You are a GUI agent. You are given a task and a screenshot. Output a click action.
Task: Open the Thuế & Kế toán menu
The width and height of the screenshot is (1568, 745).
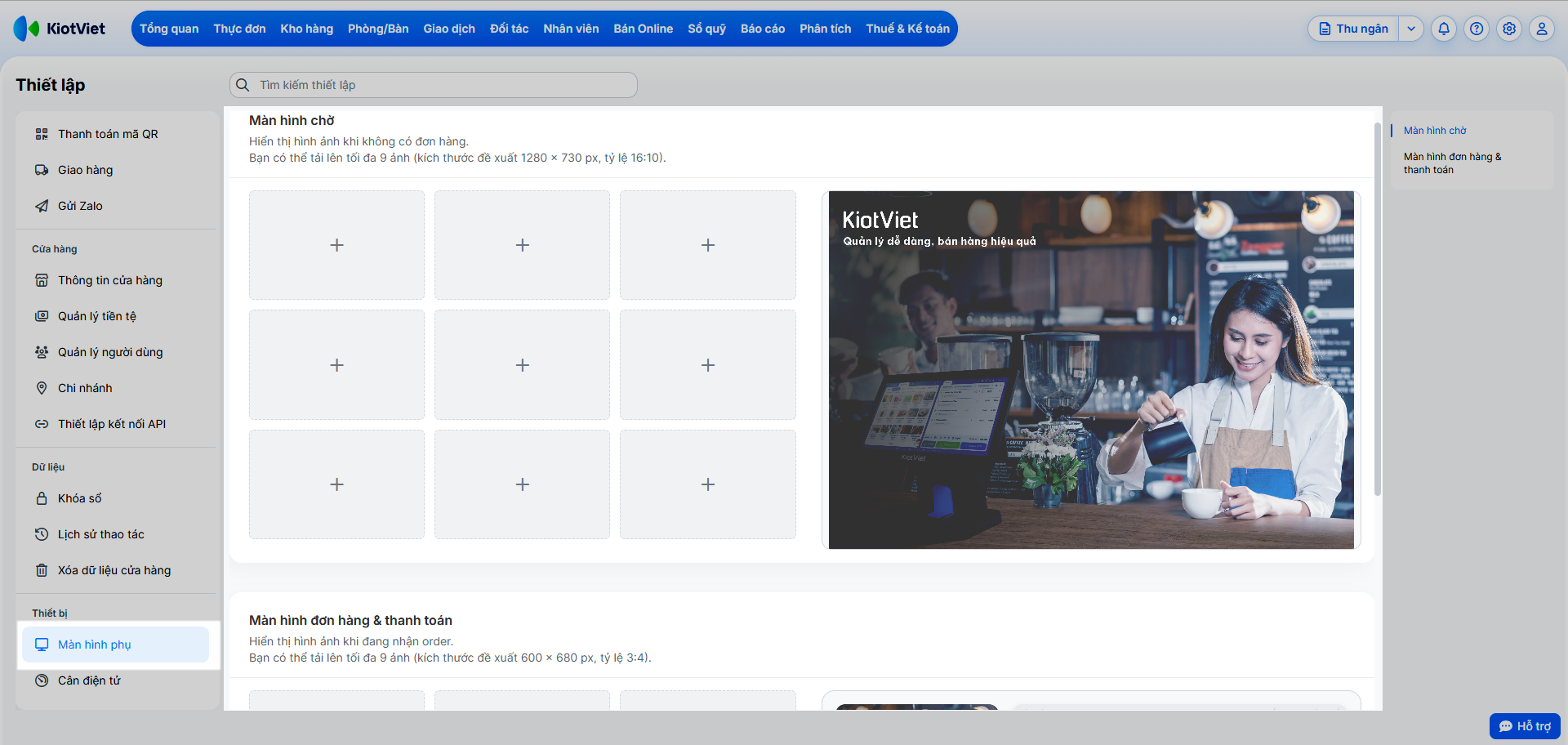[908, 29]
